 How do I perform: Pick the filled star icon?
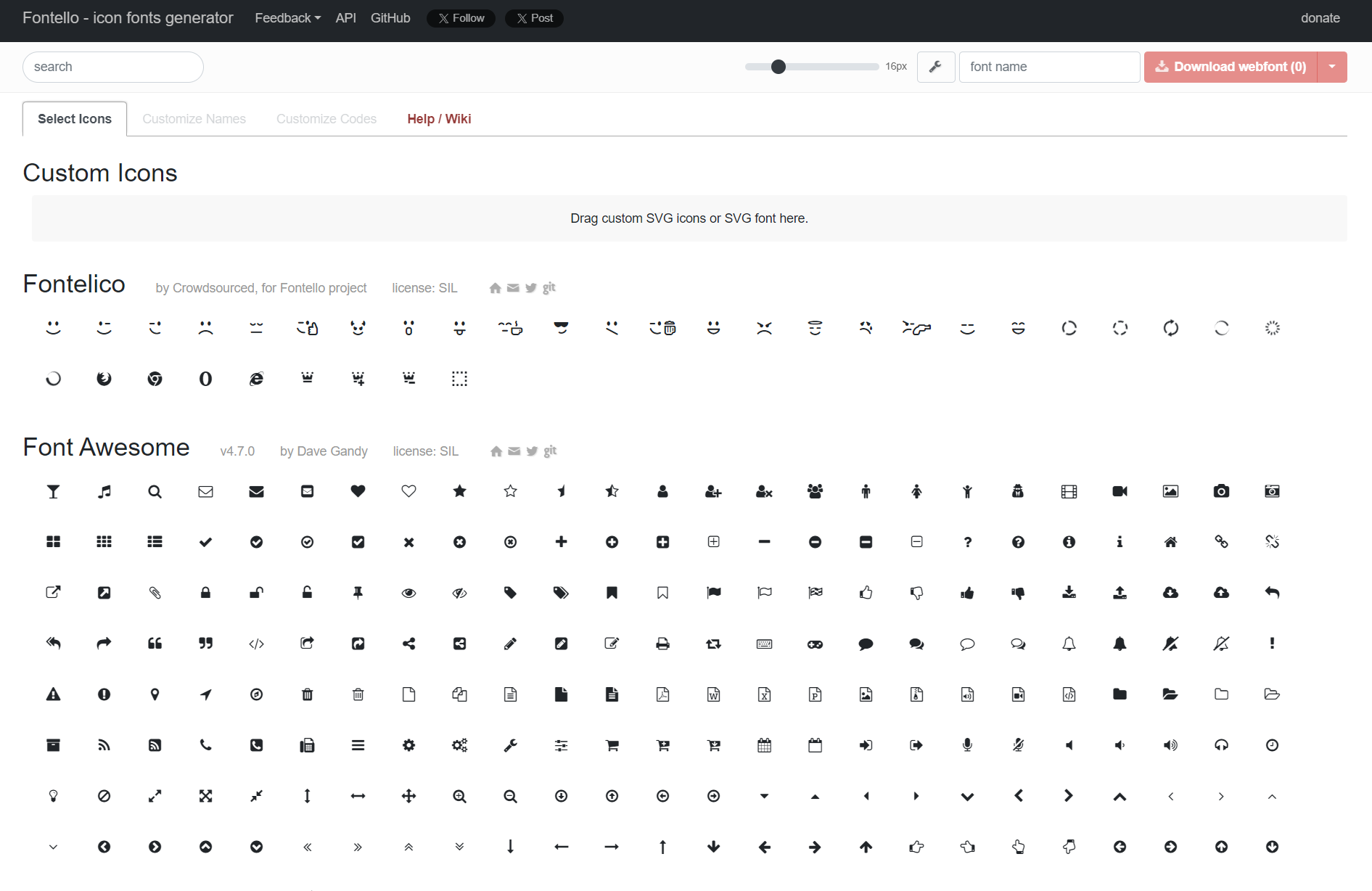(460, 491)
